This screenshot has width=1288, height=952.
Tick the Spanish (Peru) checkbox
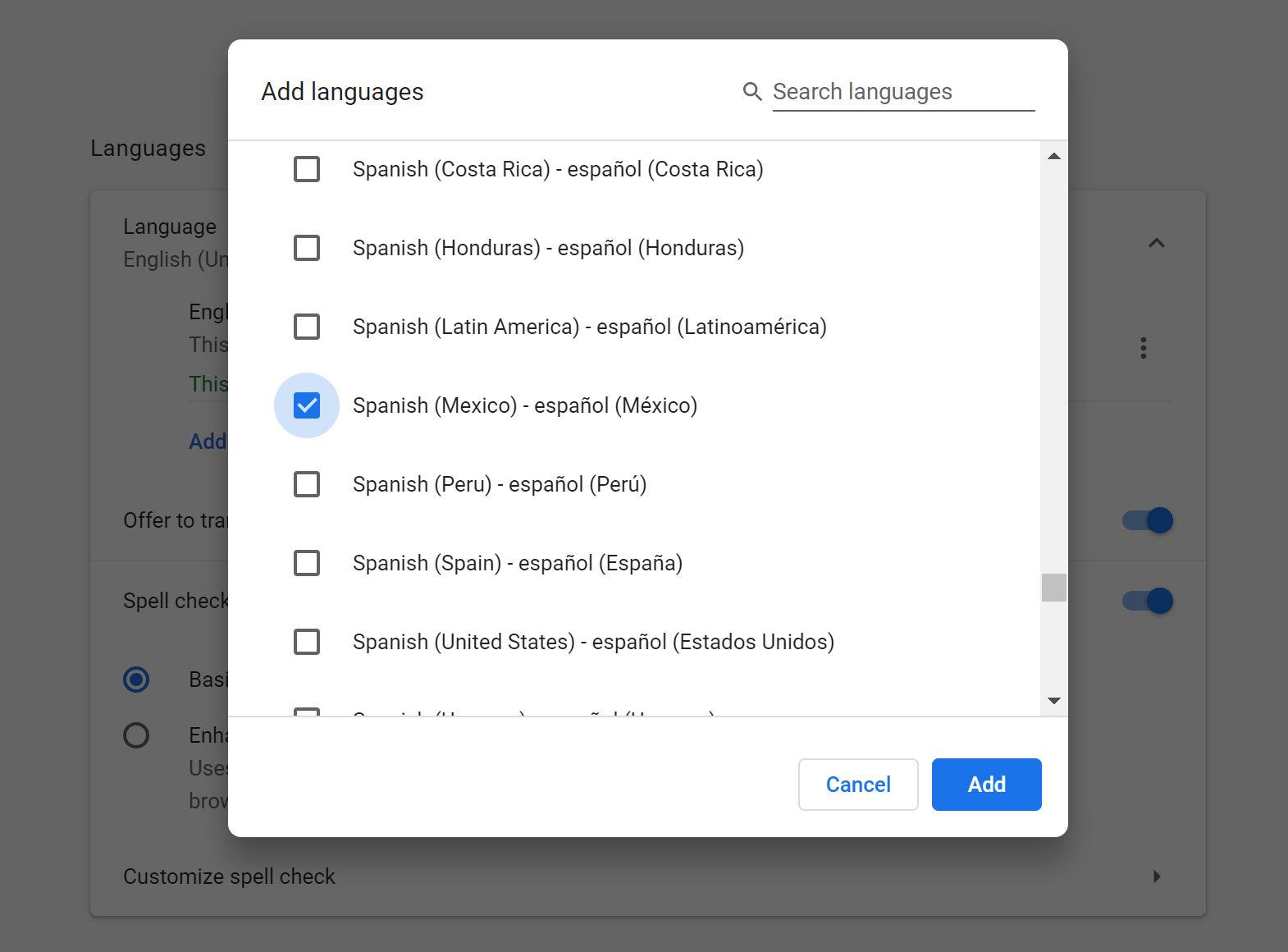coord(307,484)
